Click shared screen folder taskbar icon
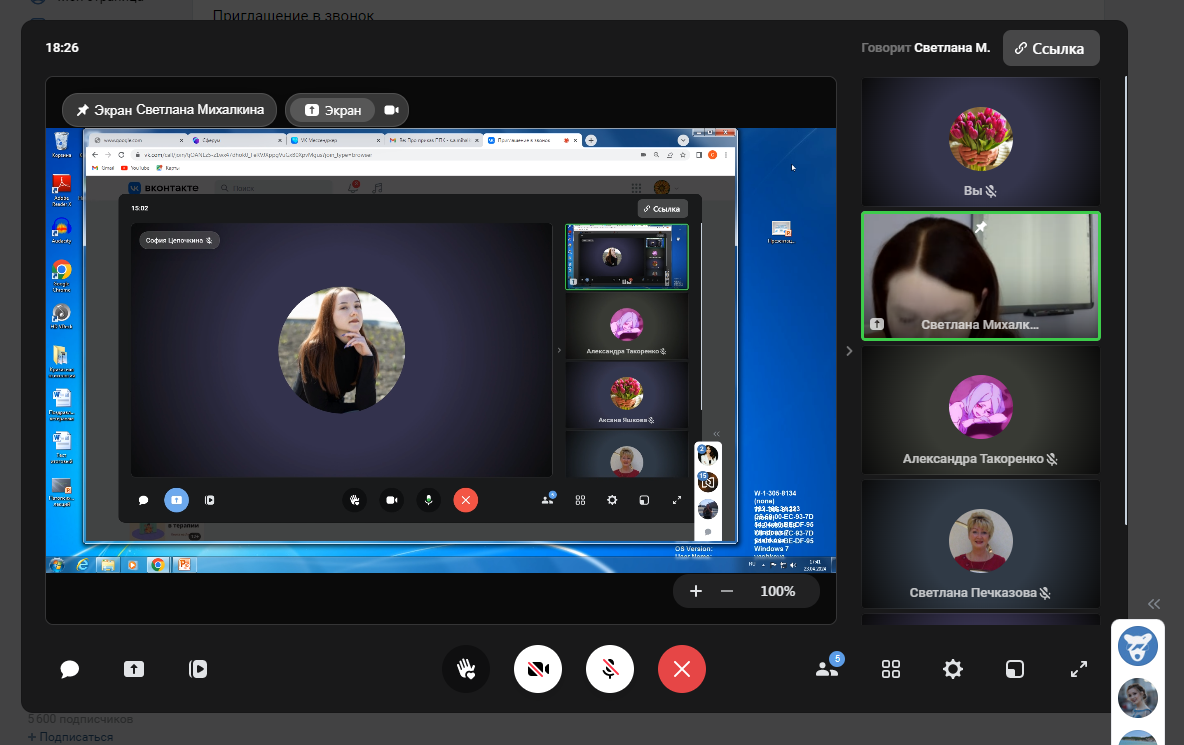This screenshot has height=745, width=1184. pos(107,565)
